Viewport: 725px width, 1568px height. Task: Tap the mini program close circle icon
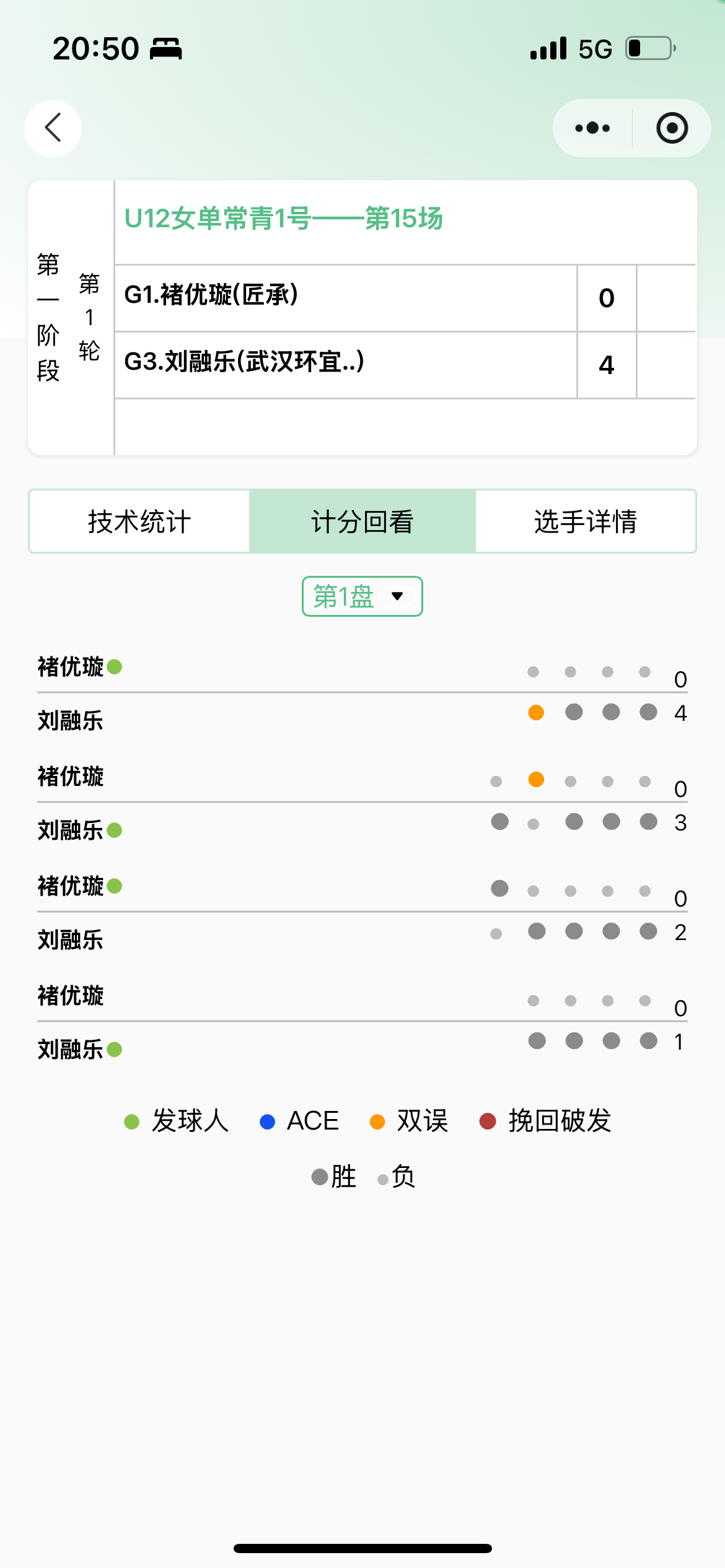point(672,128)
